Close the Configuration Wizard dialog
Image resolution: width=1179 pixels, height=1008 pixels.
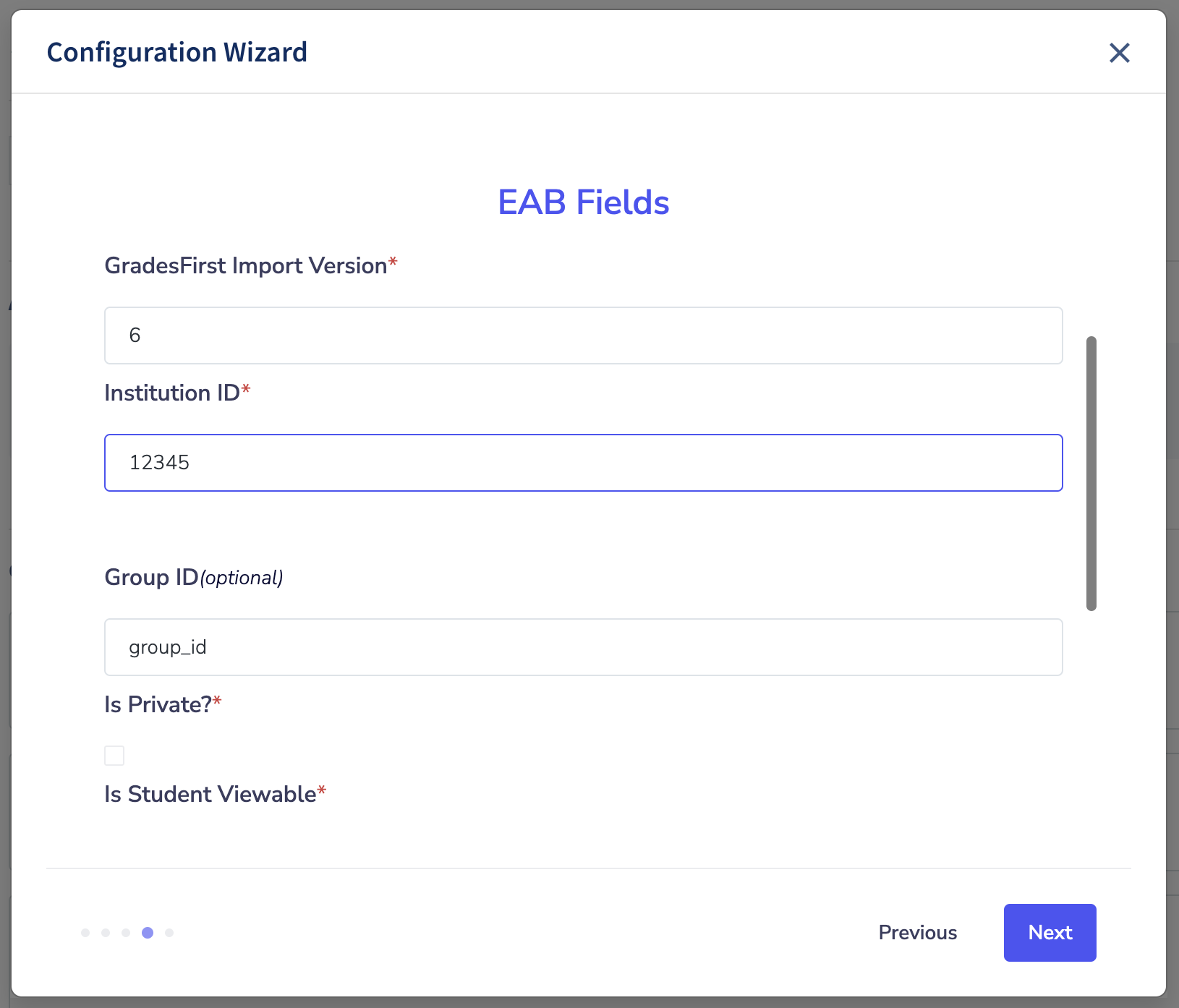tap(1119, 53)
